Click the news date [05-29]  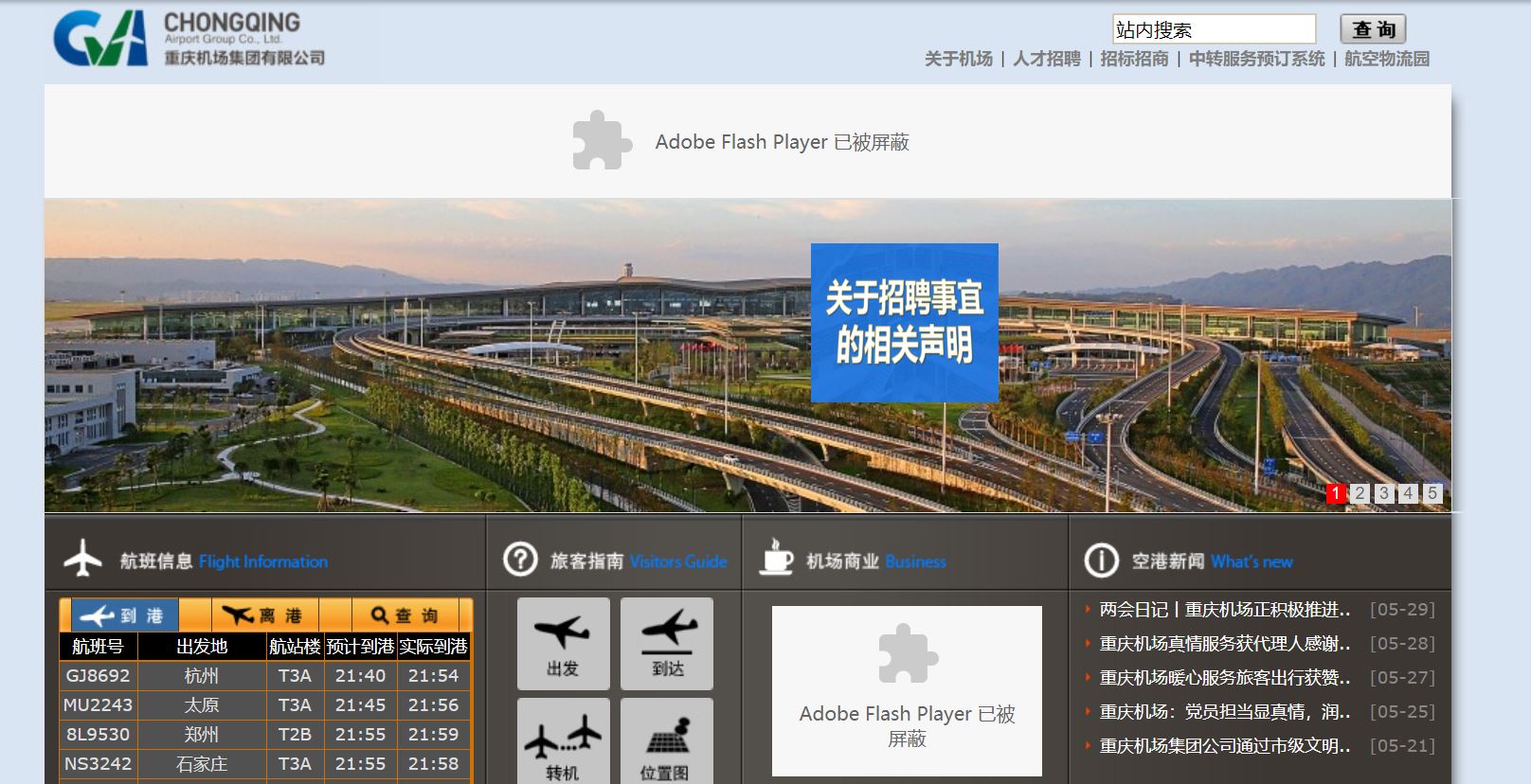[x=1402, y=610]
